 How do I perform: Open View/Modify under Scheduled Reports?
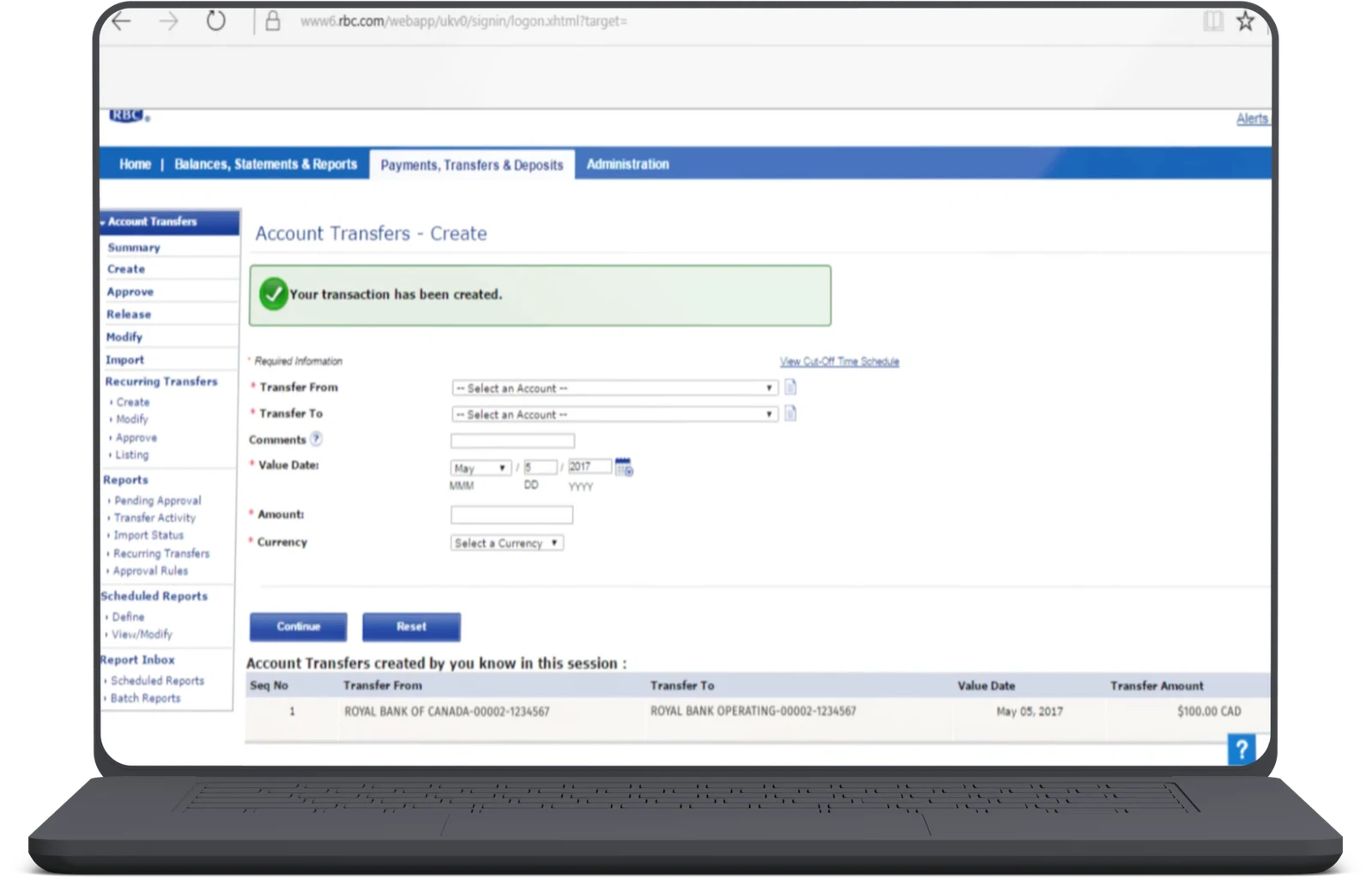[142, 634]
